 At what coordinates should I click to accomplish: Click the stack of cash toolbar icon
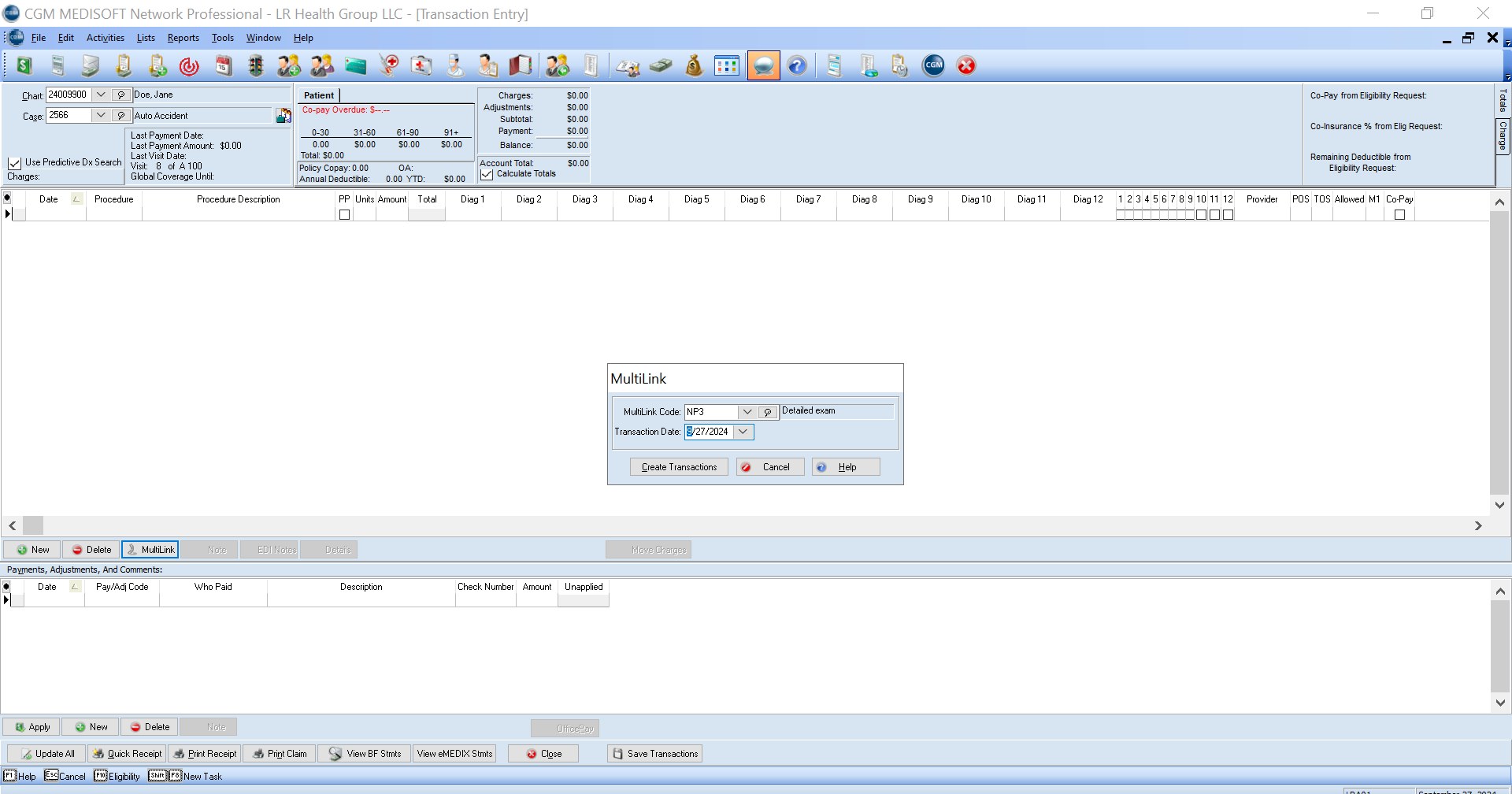(x=661, y=66)
